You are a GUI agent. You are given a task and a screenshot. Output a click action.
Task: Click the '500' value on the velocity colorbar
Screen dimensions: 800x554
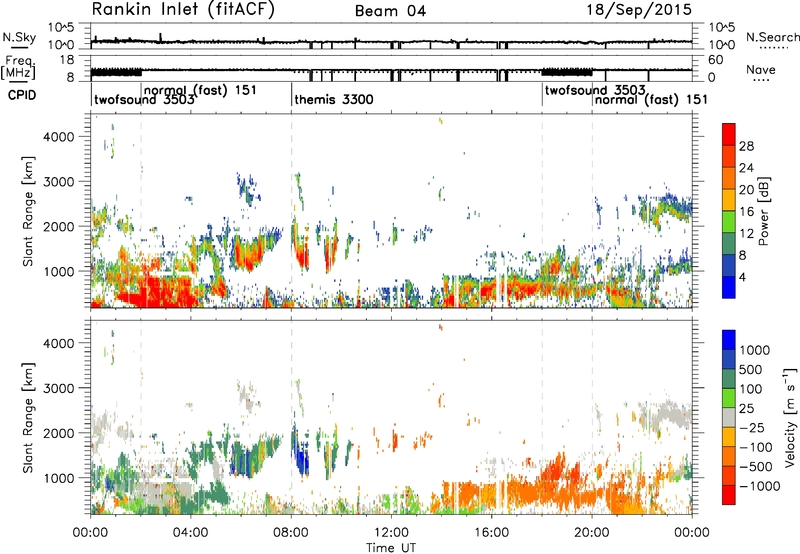click(x=751, y=370)
